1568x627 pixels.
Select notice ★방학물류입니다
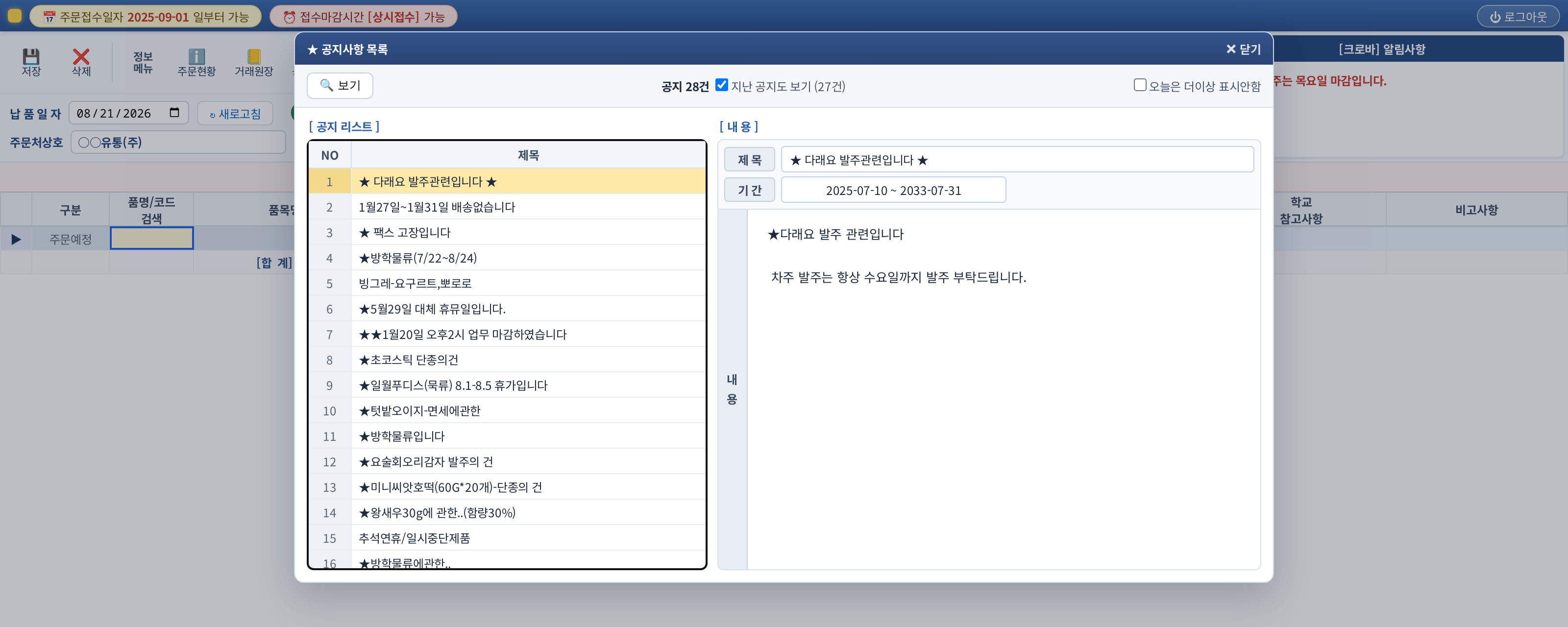coord(507,436)
